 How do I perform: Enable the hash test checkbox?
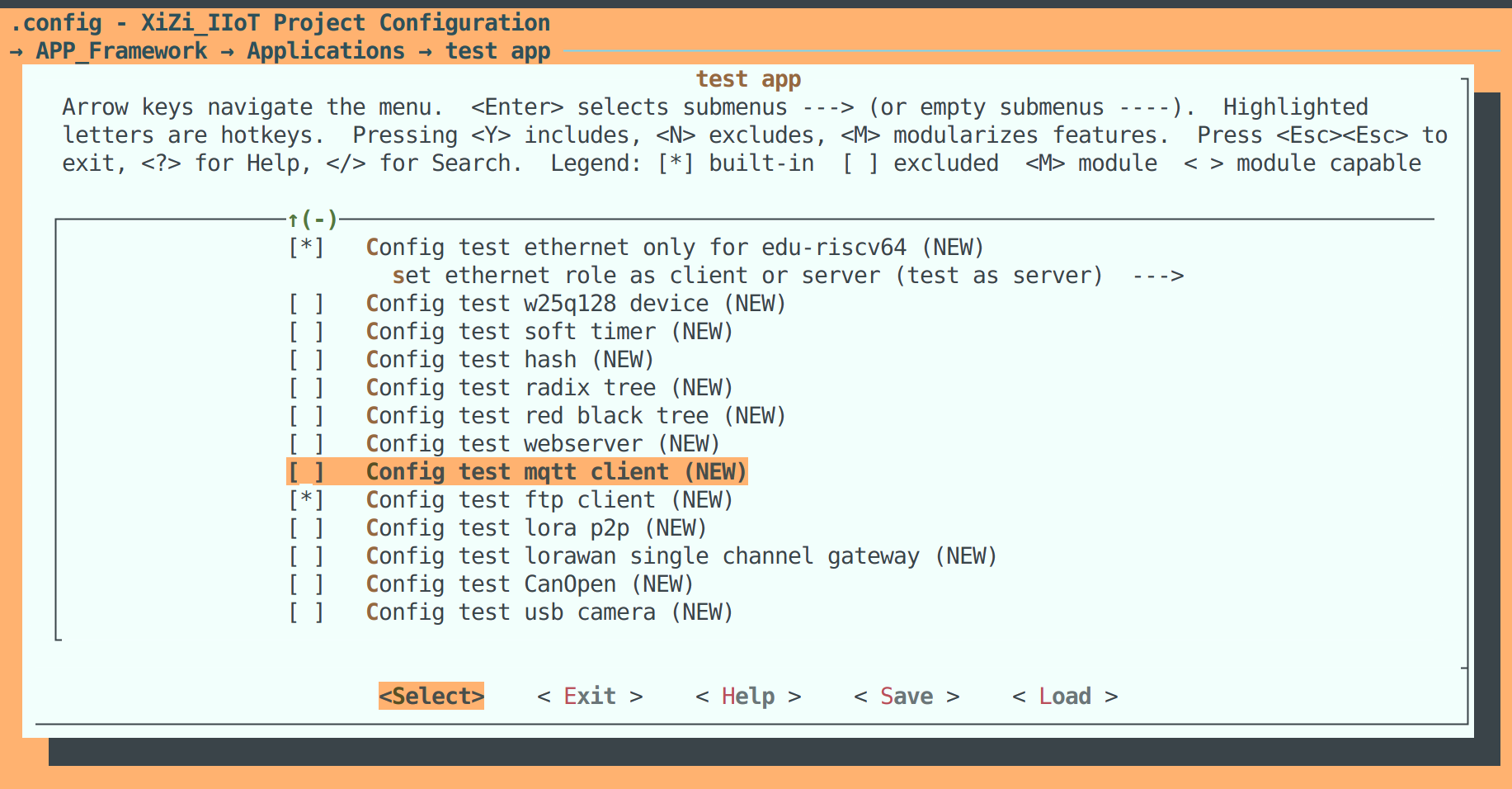tap(306, 360)
